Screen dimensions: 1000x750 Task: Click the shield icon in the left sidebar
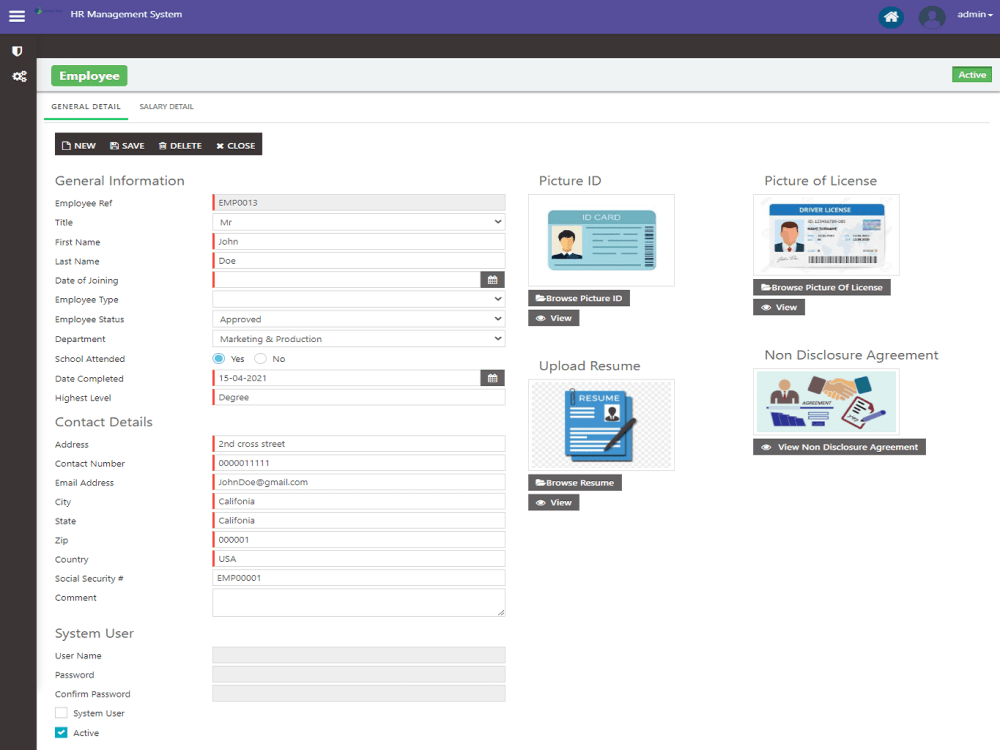click(x=16, y=51)
